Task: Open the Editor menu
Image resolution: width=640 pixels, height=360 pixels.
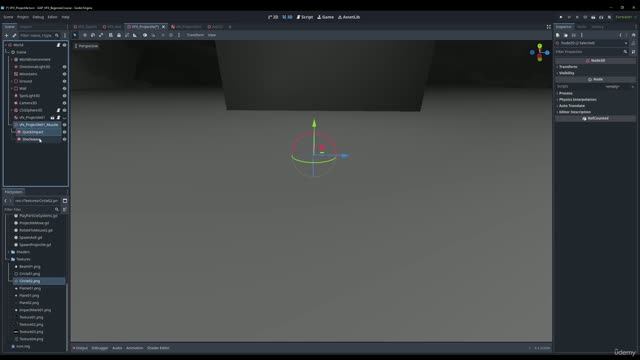Action: (x=52, y=17)
